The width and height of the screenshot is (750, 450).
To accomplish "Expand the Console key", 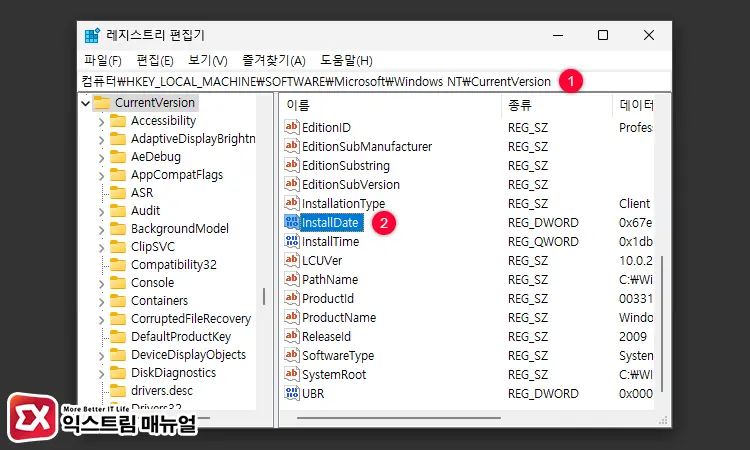I will pos(101,284).
